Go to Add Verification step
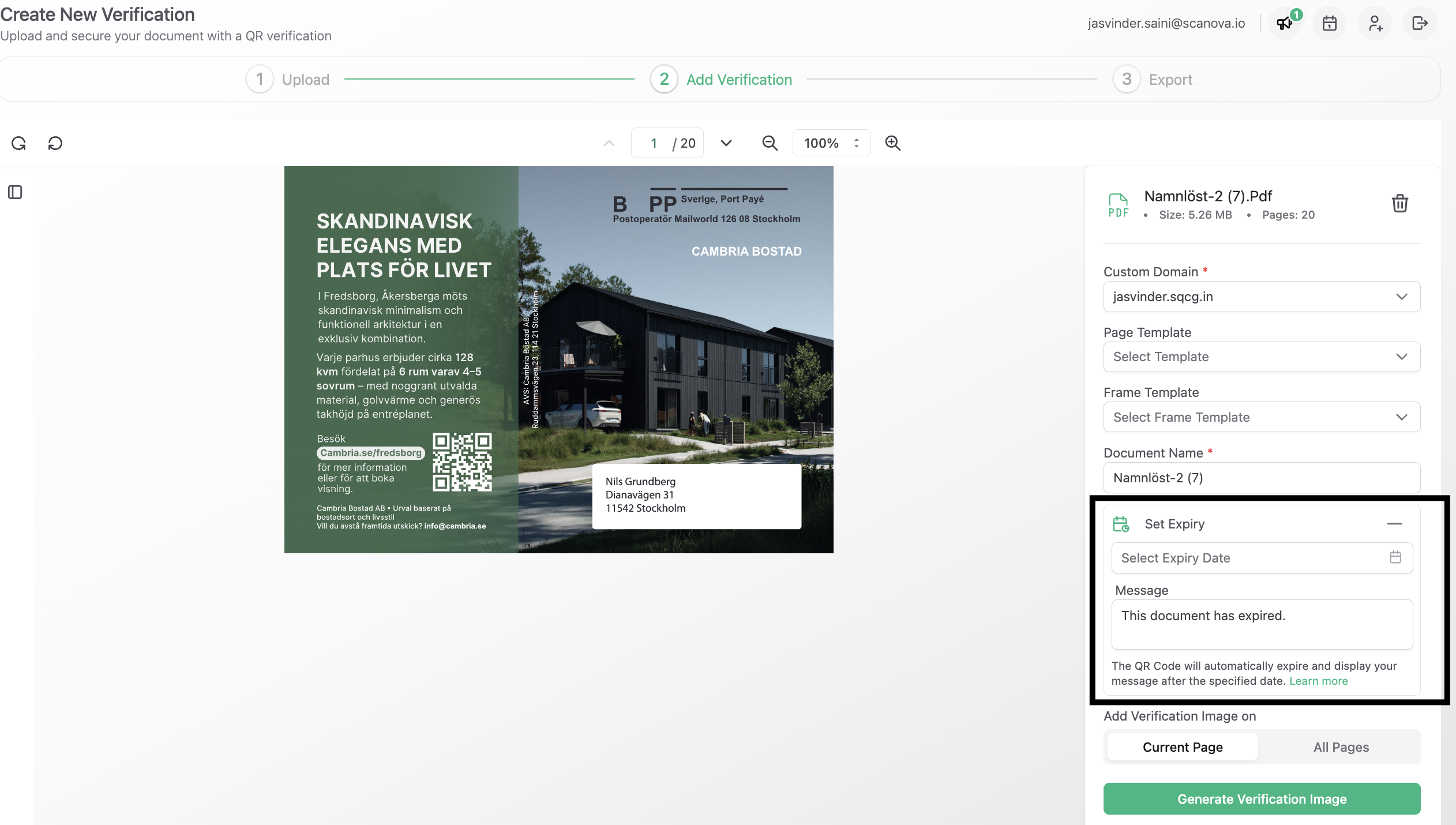 [x=721, y=79]
